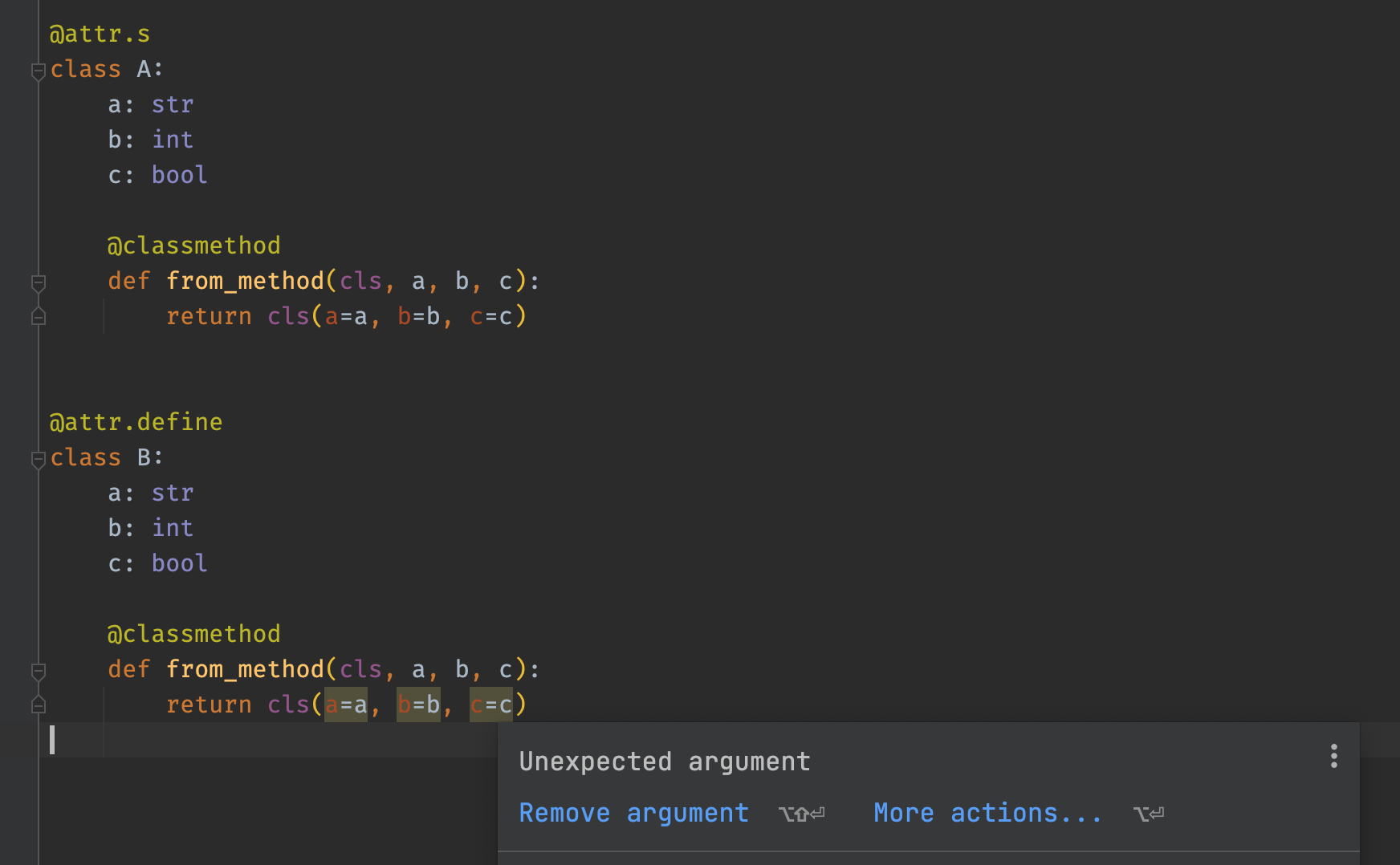Place cursor on the @attr.s decorator
Viewport: 1400px width, 865px height.
coord(100,34)
